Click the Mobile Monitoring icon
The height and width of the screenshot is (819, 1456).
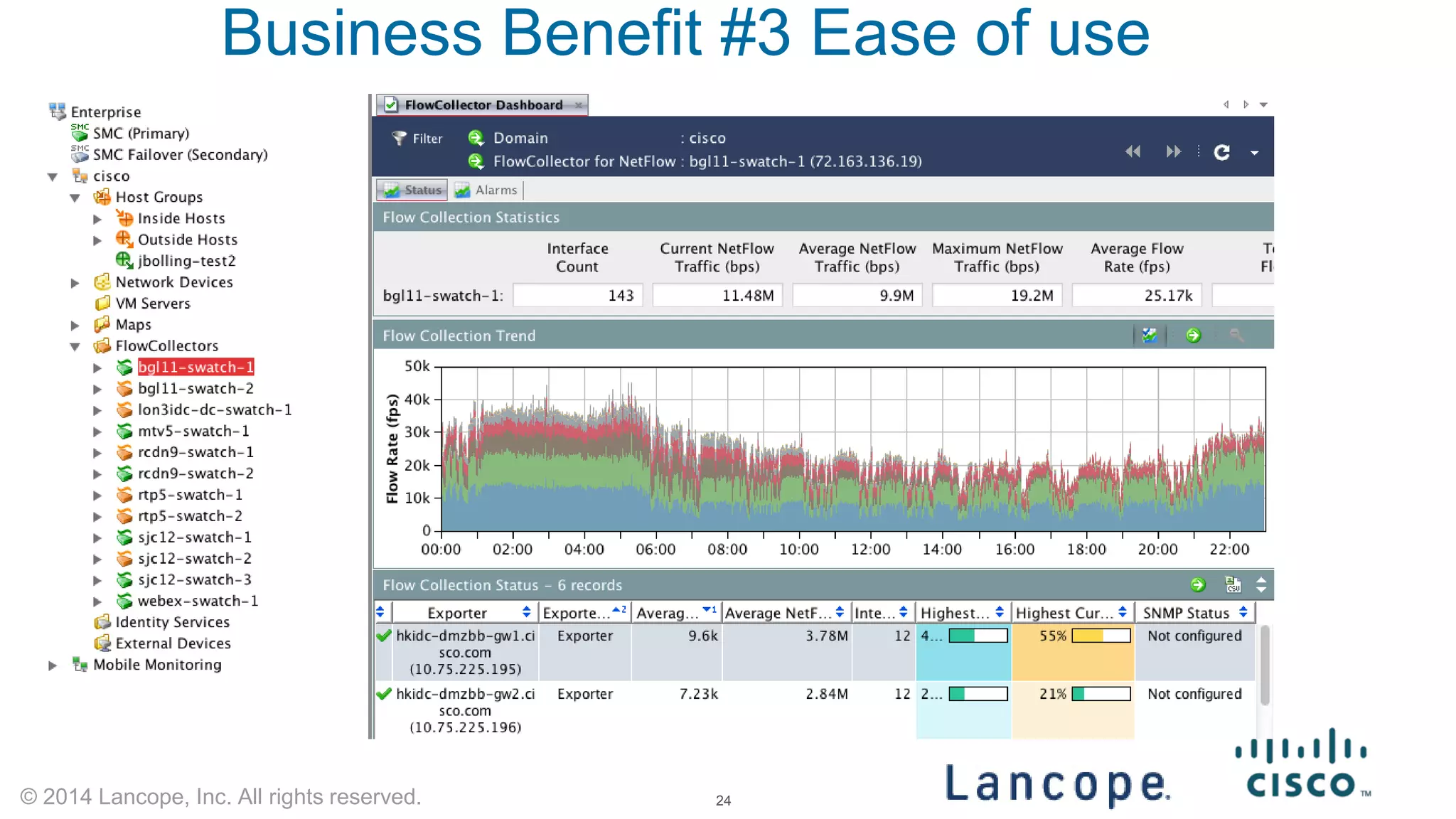[x=80, y=665]
